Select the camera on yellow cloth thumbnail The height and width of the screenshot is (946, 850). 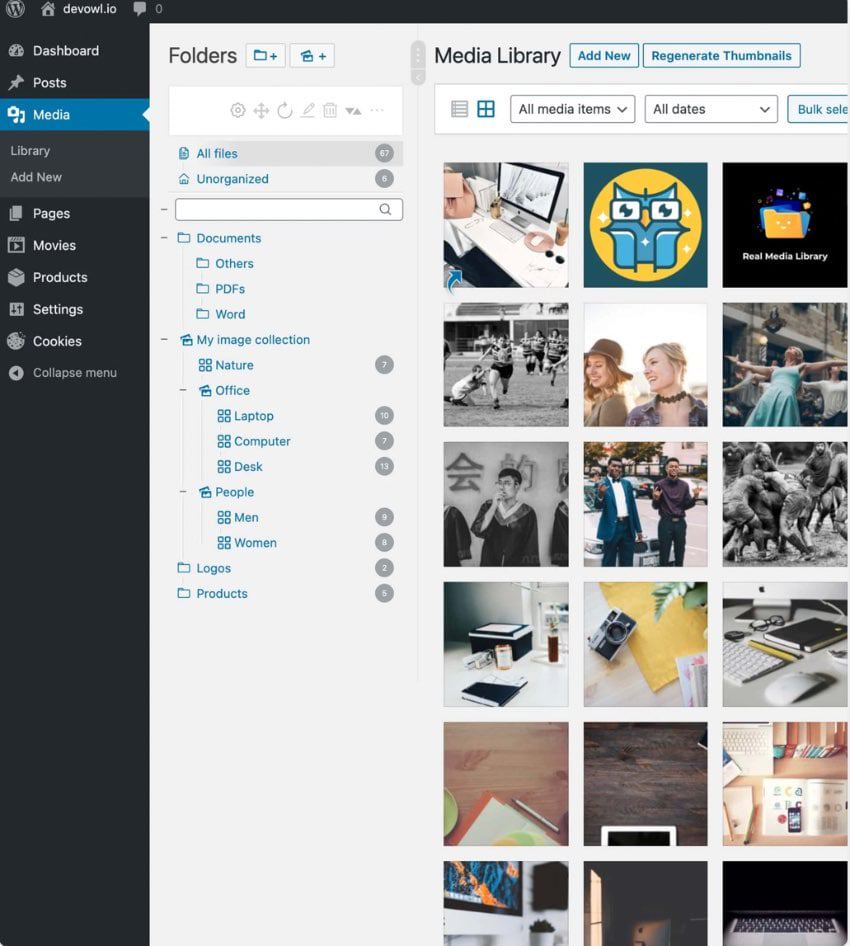pyautogui.click(x=645, y=644)
